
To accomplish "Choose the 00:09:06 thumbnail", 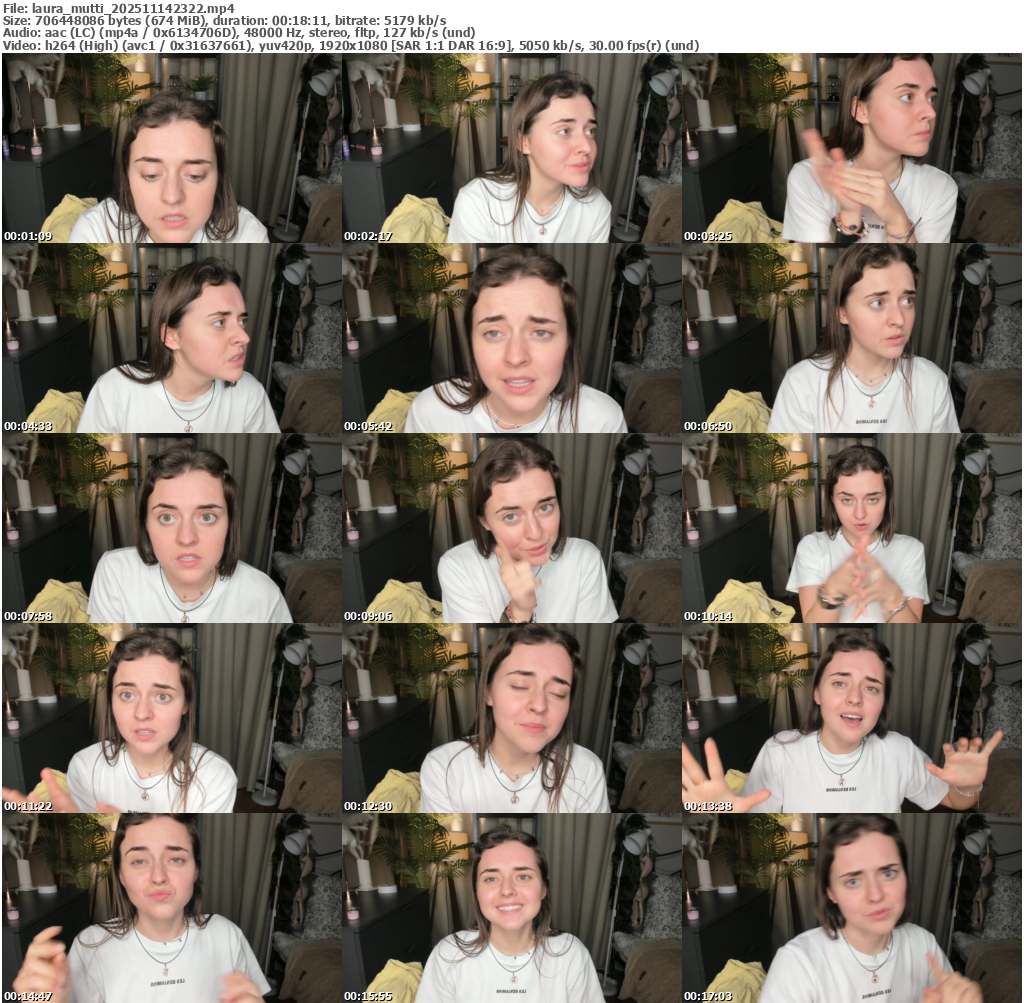I will click(x=511, y=529).
